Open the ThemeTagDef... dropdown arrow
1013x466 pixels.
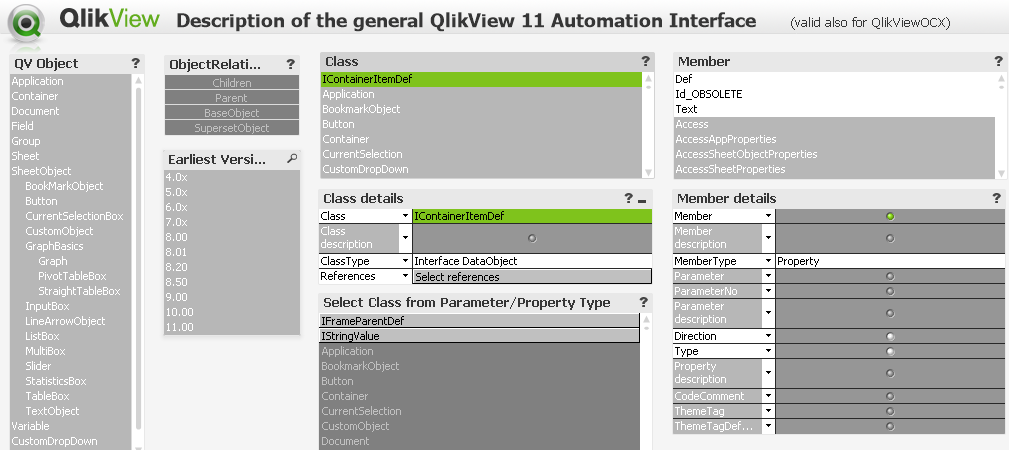pos(768,426)
